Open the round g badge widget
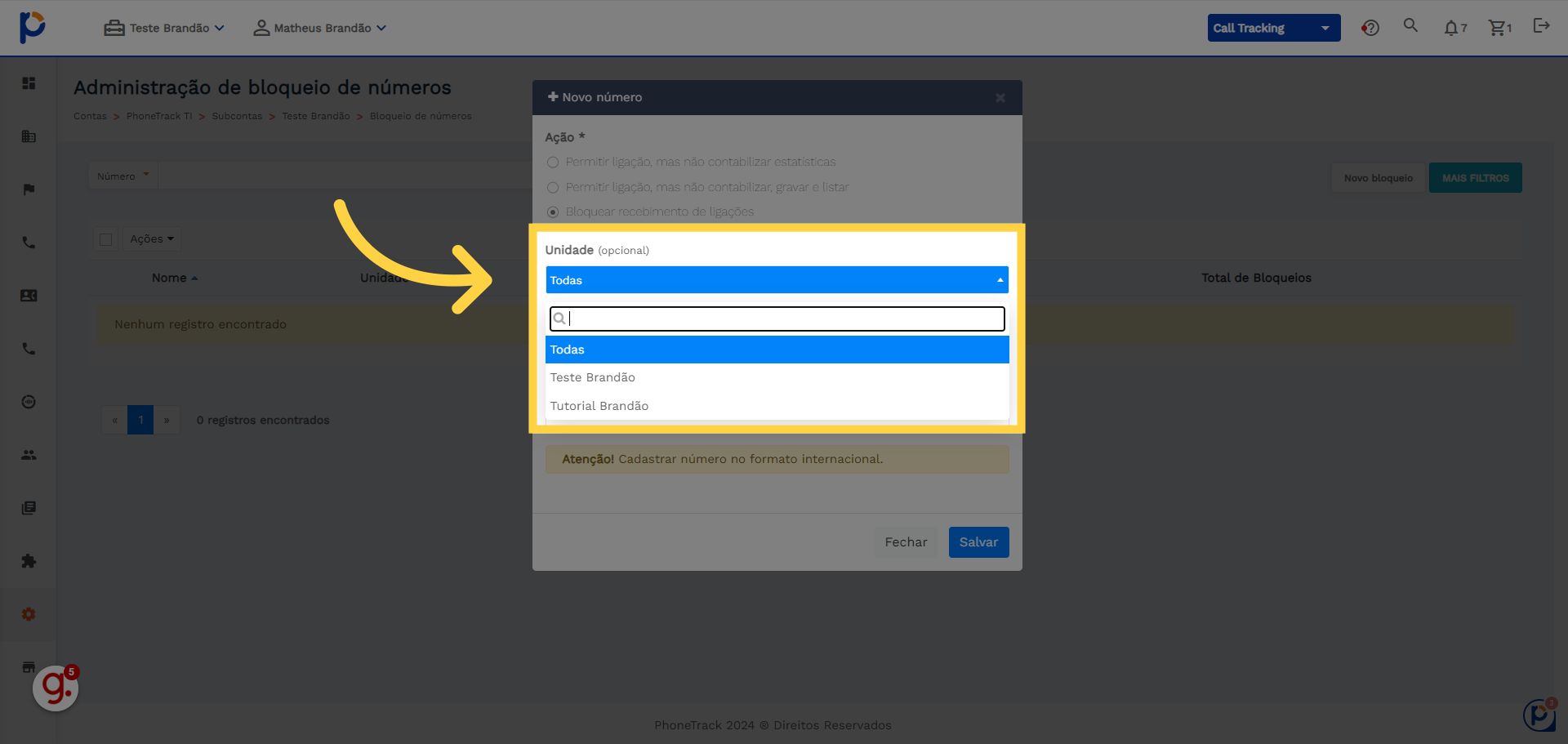1568x744 pixels. click(56, 688)
